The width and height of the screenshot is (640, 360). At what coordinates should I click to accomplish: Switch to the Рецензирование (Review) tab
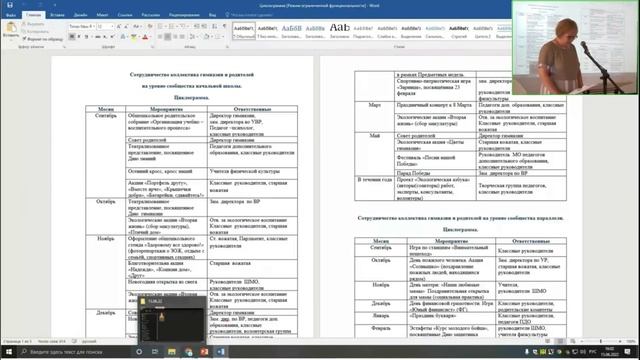184,15
